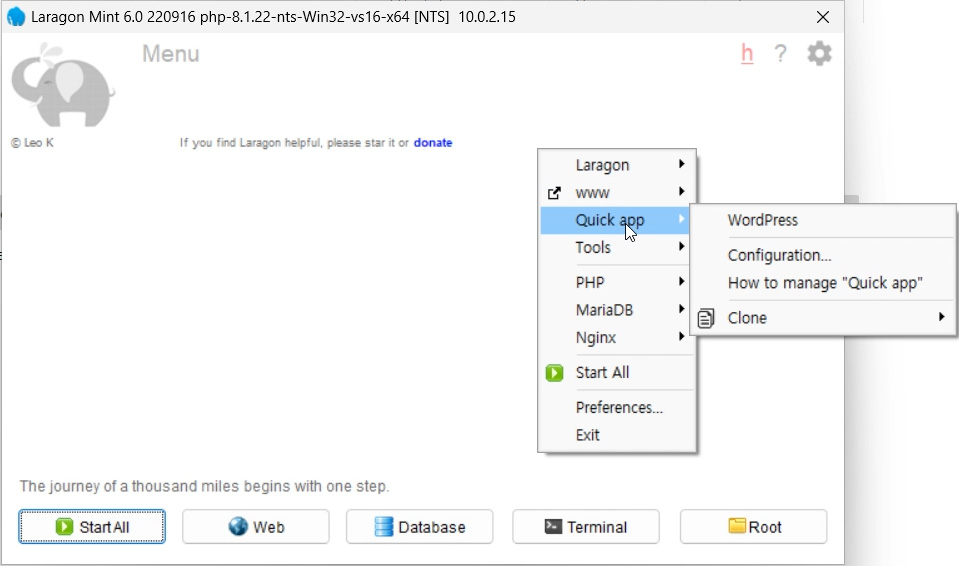Open the Nginx menu entry
959x566 pixels.
[x=616, y=338]
